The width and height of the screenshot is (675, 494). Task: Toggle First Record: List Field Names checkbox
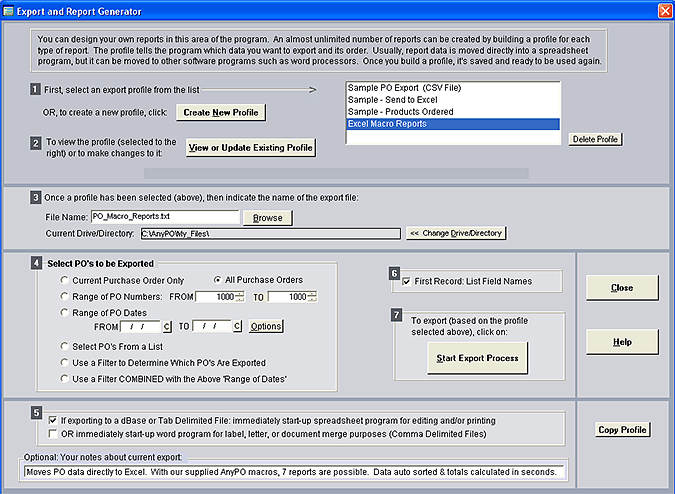(x=406, y=282)
